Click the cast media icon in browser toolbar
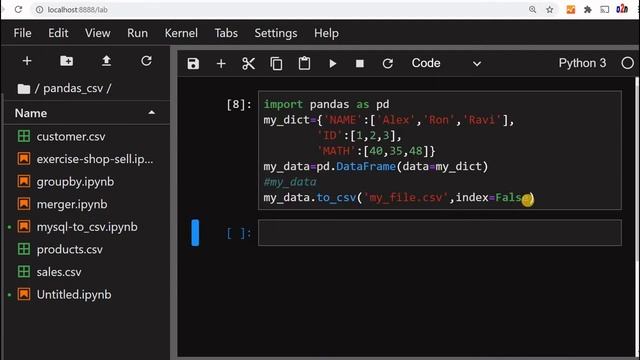 point(604,9)
